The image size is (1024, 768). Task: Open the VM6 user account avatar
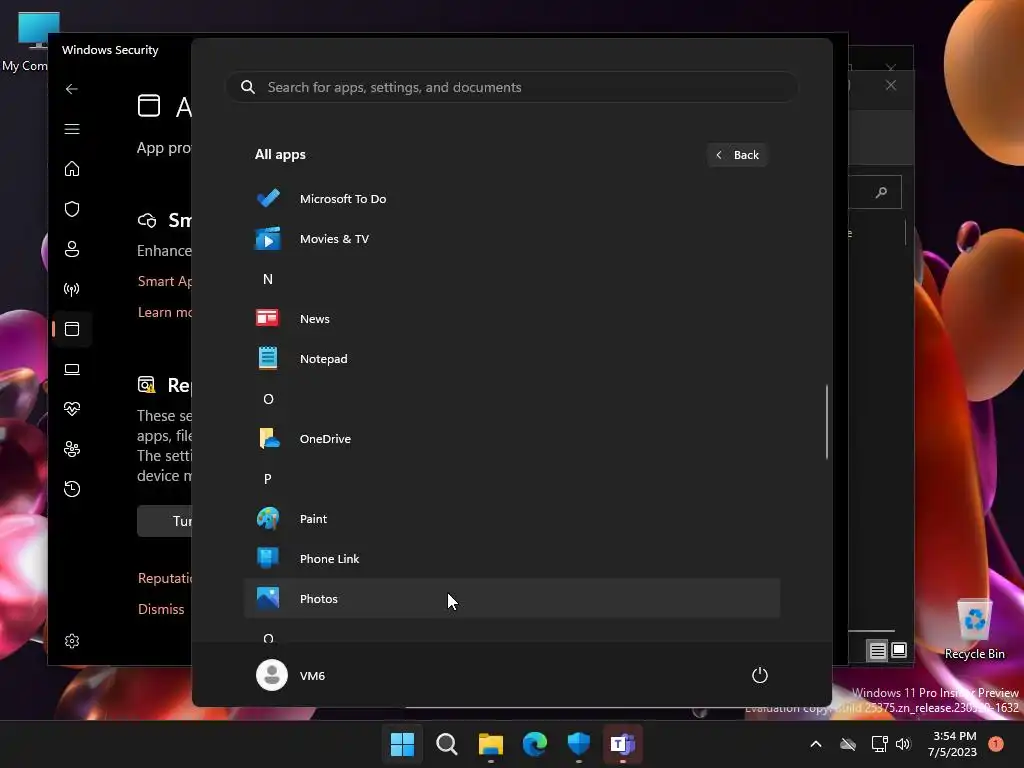coord(272,675)
